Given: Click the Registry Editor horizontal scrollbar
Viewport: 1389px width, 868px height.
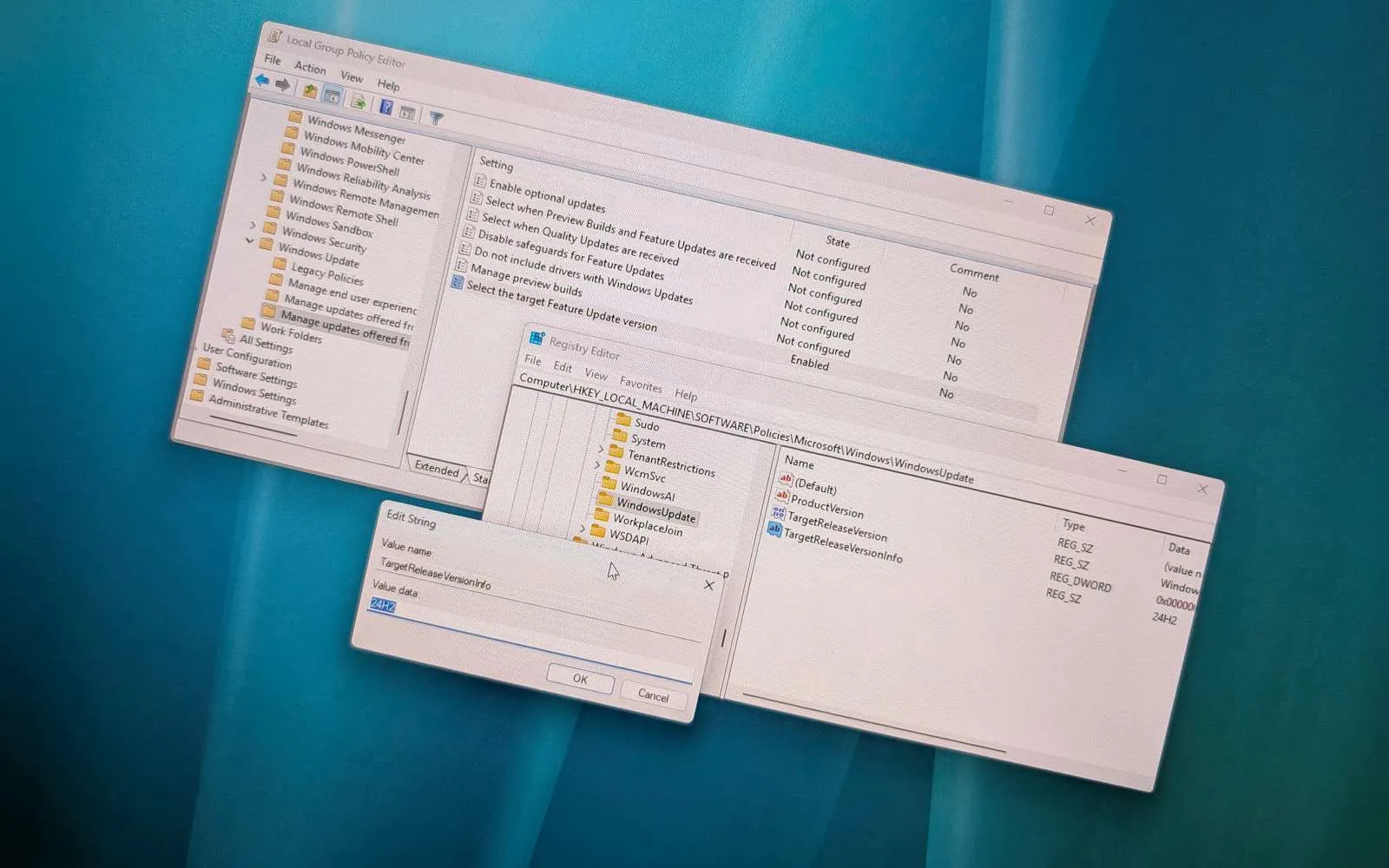Looking at the screenshot, I should 874,722.
